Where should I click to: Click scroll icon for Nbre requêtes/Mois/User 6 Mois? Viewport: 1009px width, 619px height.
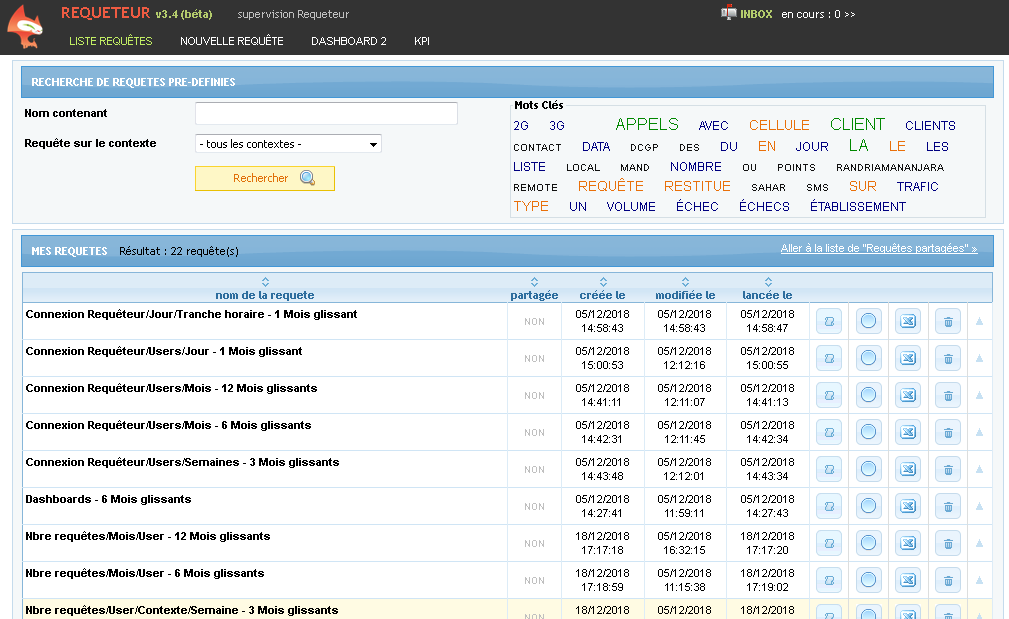tap(829, 580)
